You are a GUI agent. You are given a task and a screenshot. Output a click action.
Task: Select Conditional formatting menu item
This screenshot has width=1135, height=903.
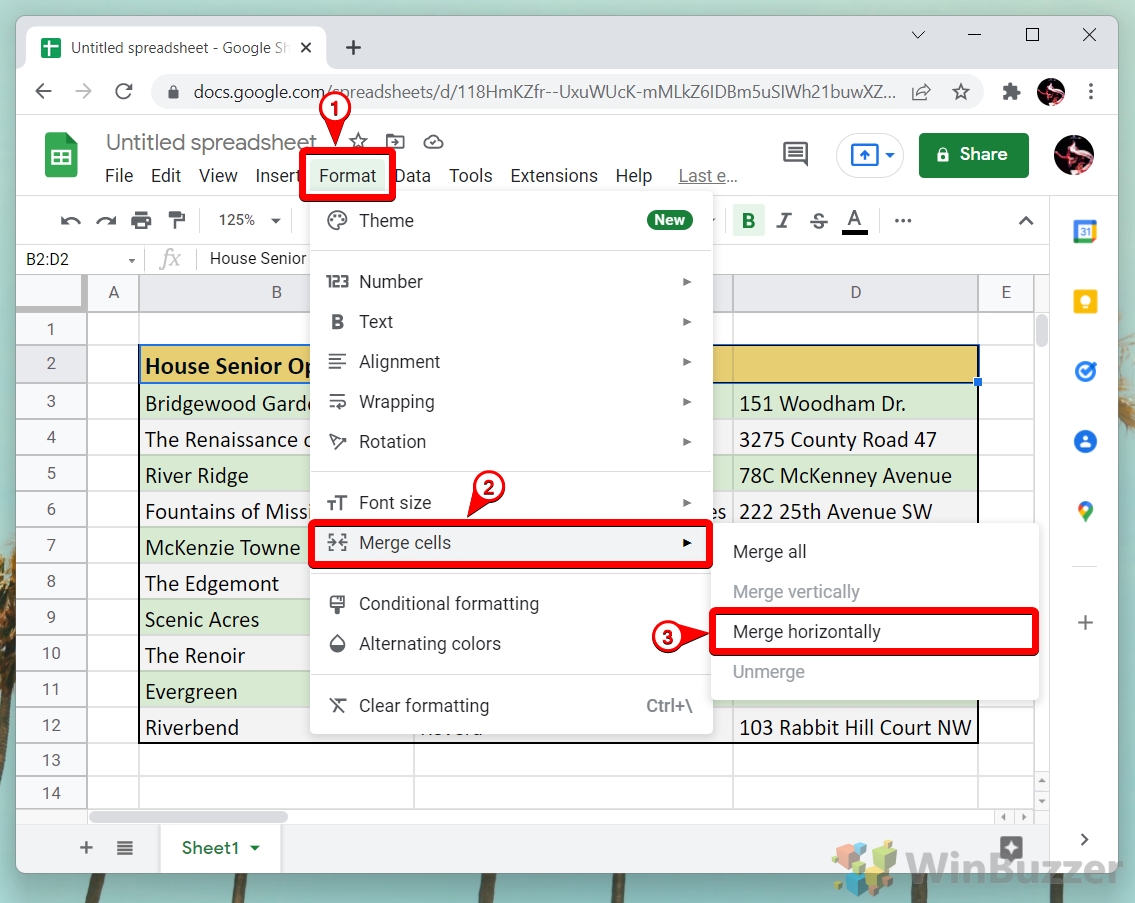pos(511,604)
